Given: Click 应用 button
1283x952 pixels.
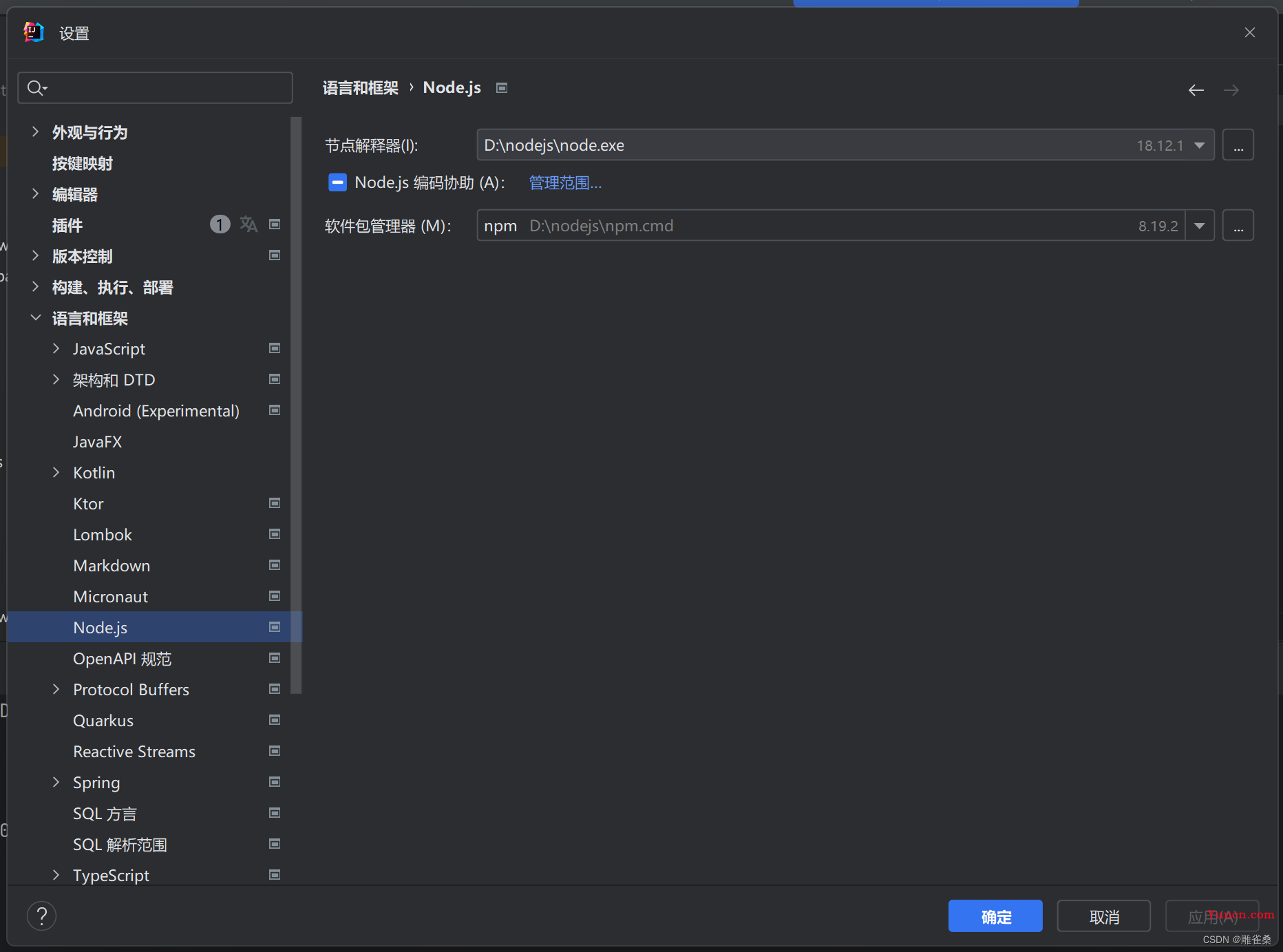Looking at the screenshot, I should coord(1212,916).
